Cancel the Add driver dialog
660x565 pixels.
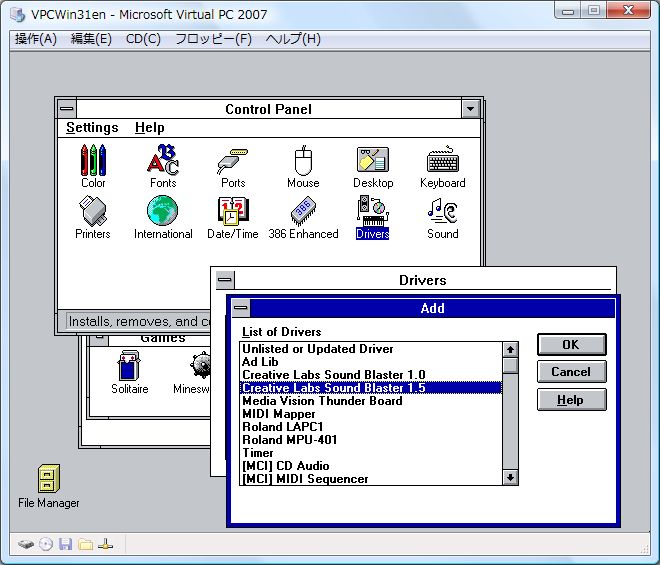(x=572, y=372)
